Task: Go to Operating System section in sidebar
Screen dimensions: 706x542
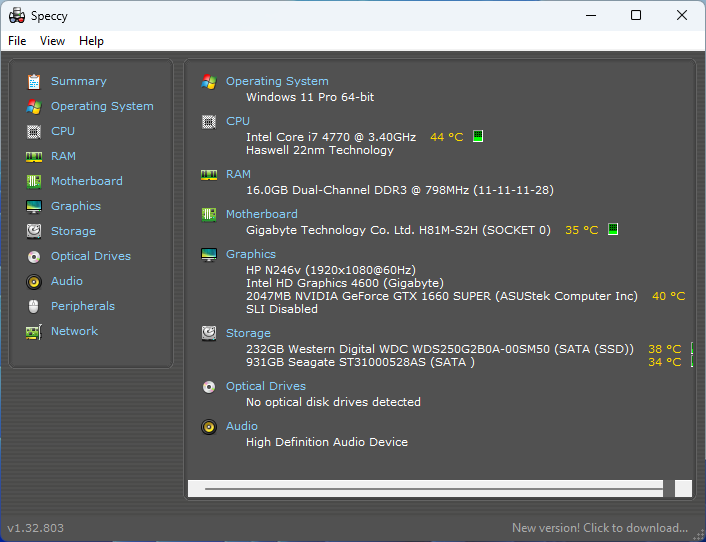Action: click(x=102, y=107)
